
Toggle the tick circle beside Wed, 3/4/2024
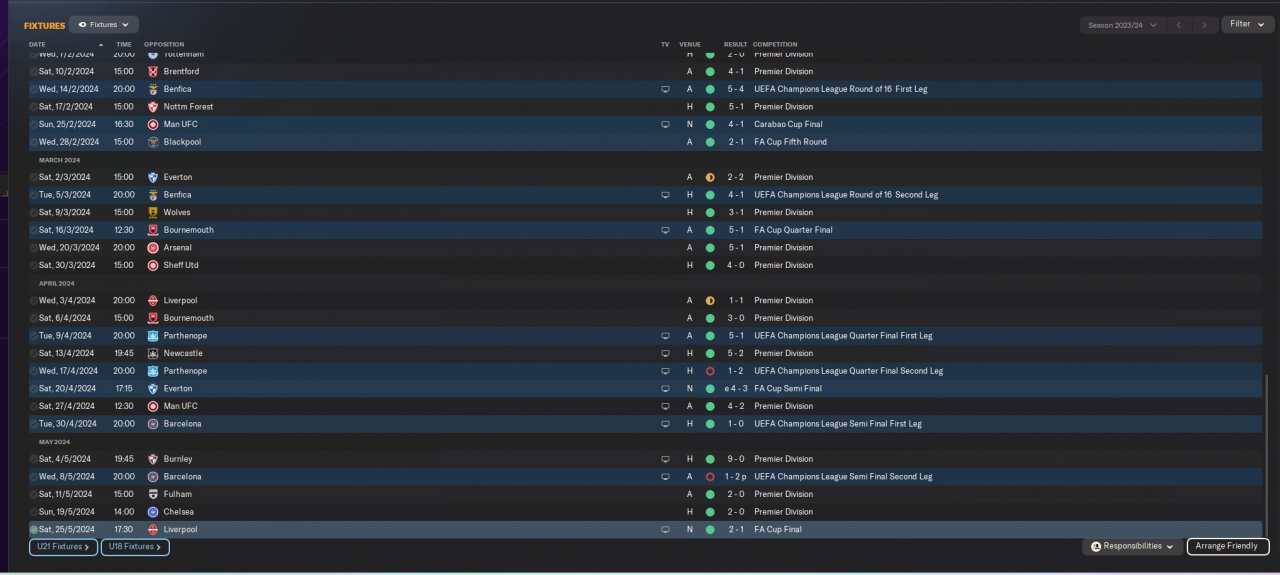34,300
